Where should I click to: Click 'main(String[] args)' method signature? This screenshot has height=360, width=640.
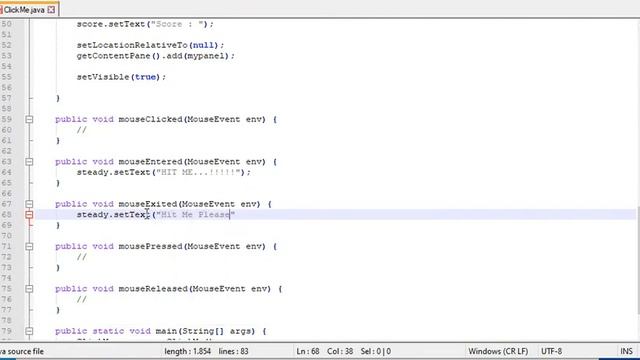coord(205,331)
